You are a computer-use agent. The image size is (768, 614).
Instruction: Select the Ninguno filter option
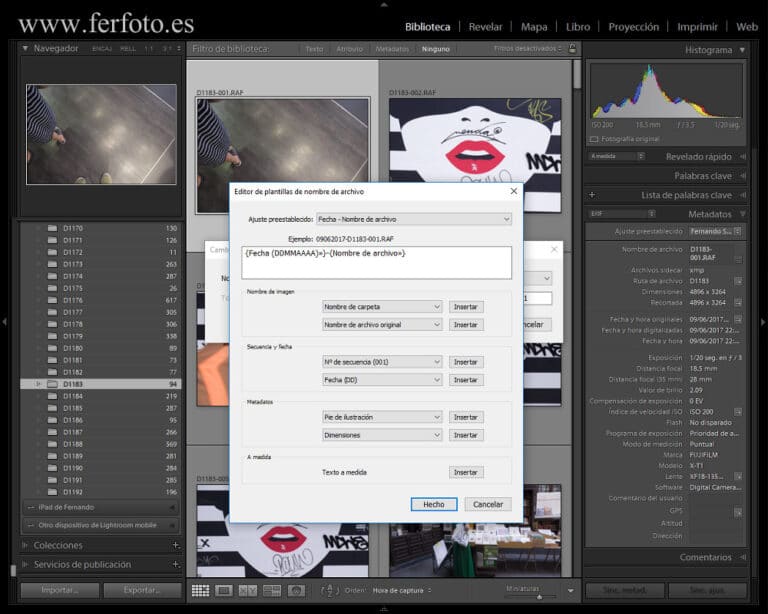[x=435, y=49]
